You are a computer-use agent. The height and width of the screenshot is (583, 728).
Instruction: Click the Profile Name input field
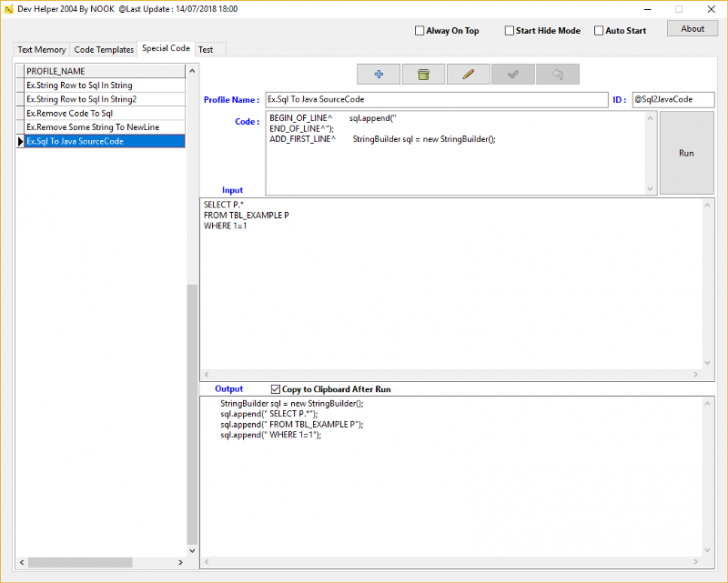pyautogui.click(x=436, y=99)
